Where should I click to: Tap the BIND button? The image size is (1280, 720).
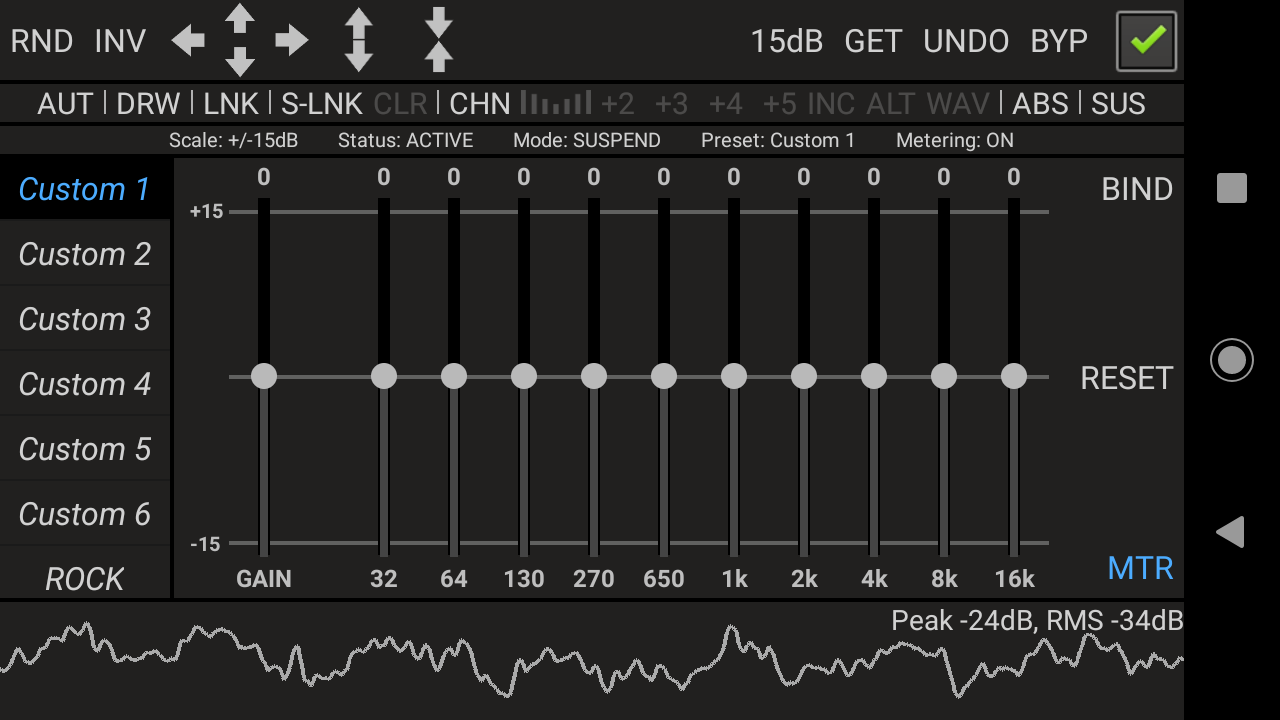coord(1137,190)
